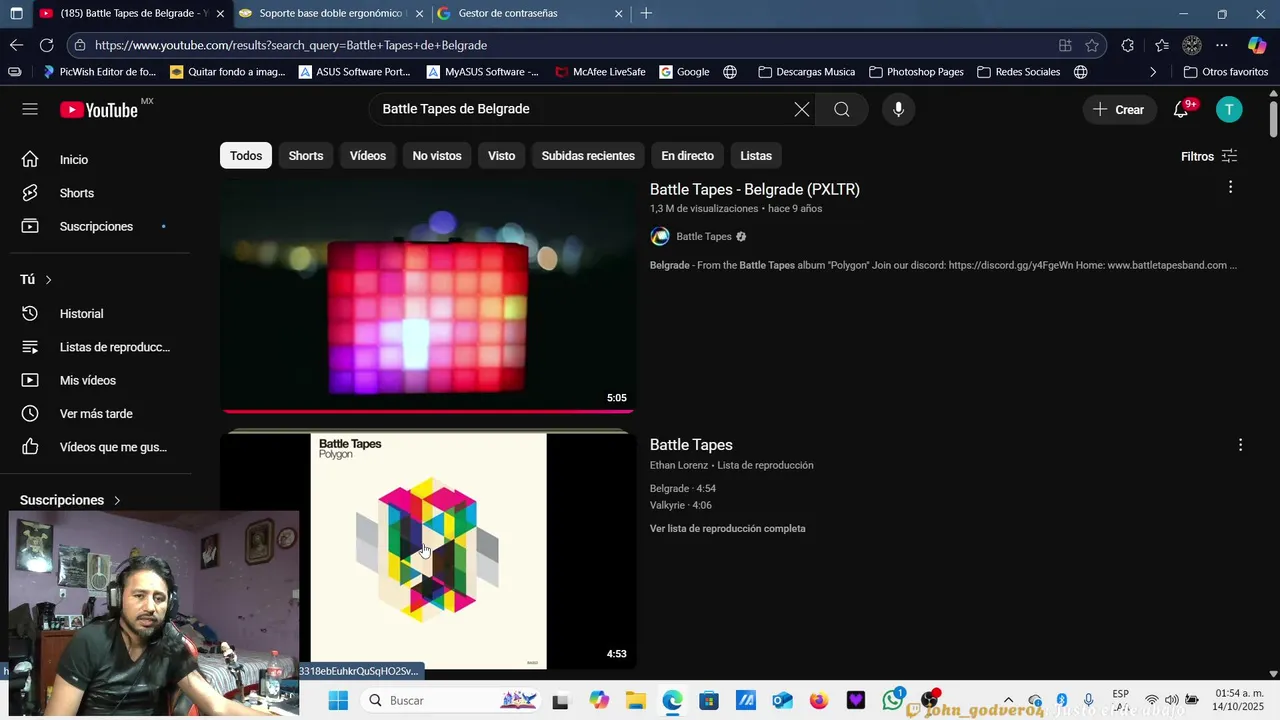Run the search with the magnifier button
Image resolution: width=1280 pixels, height=720 pixels.
pyautogui.click(x=842, y=109)
